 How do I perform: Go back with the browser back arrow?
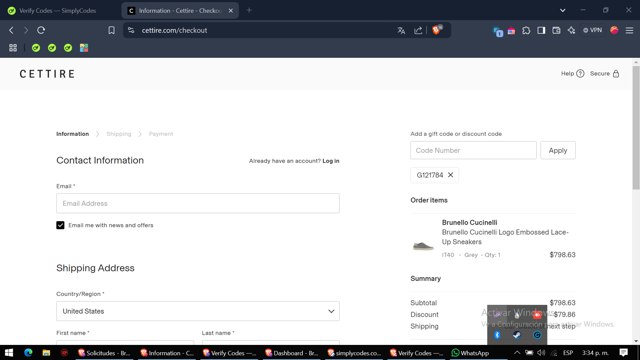(11, 30)
